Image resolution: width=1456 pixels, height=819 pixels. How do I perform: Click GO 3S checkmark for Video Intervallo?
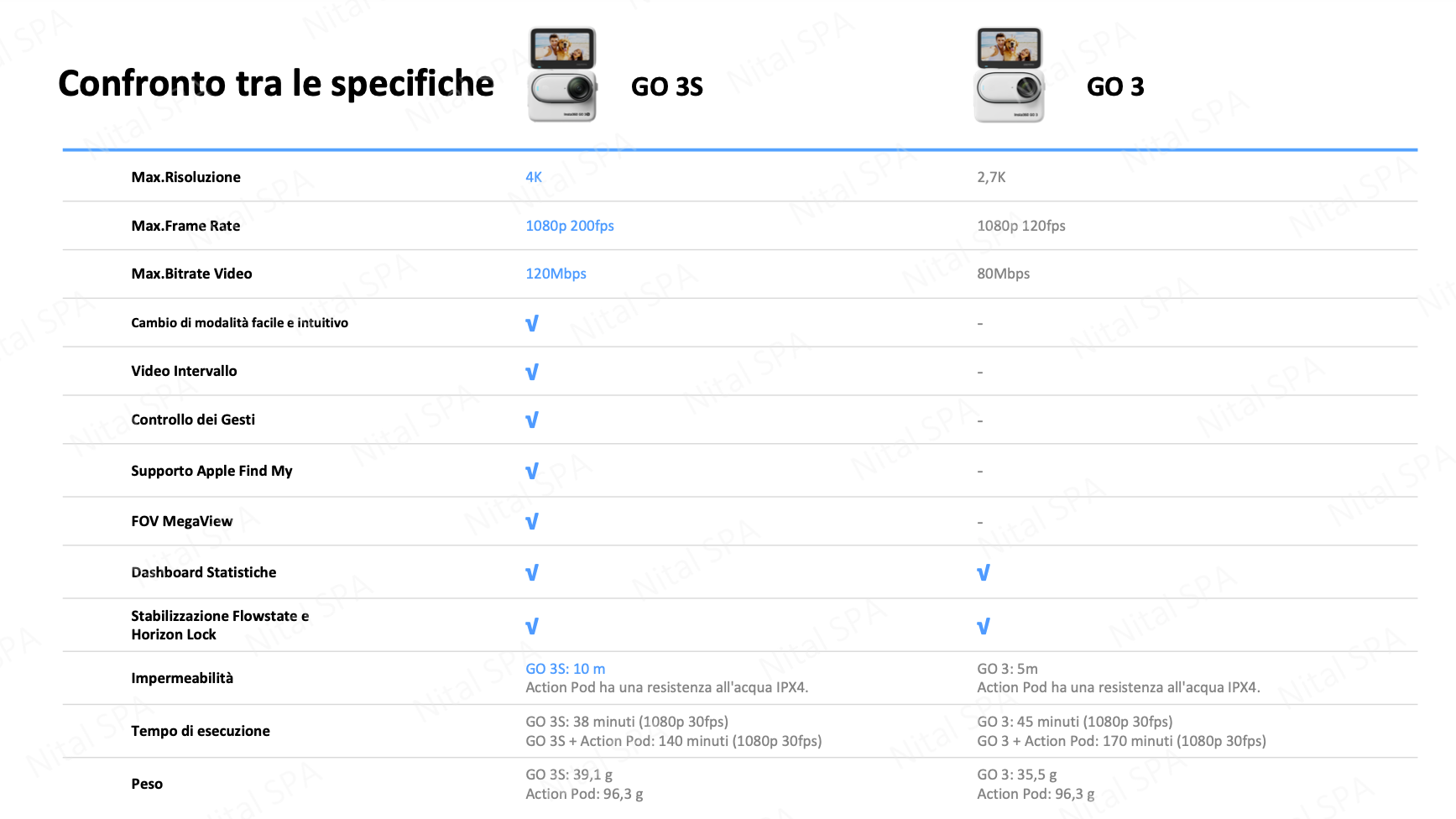[532, 372]
